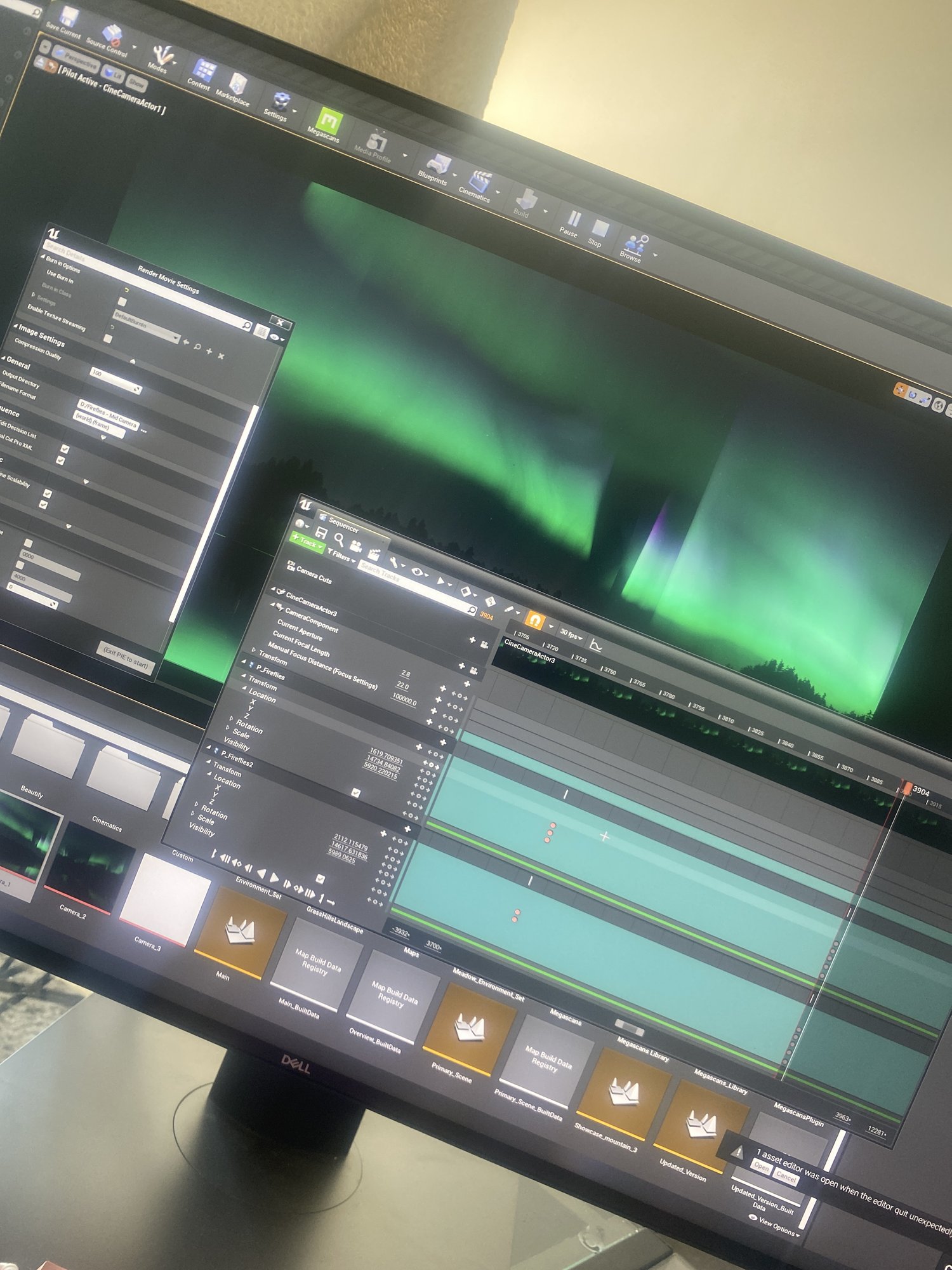Launch the Megascans plugin icon
This screenshot has width=952, height=1270.
pyautogui.click(x=329, y=119)
